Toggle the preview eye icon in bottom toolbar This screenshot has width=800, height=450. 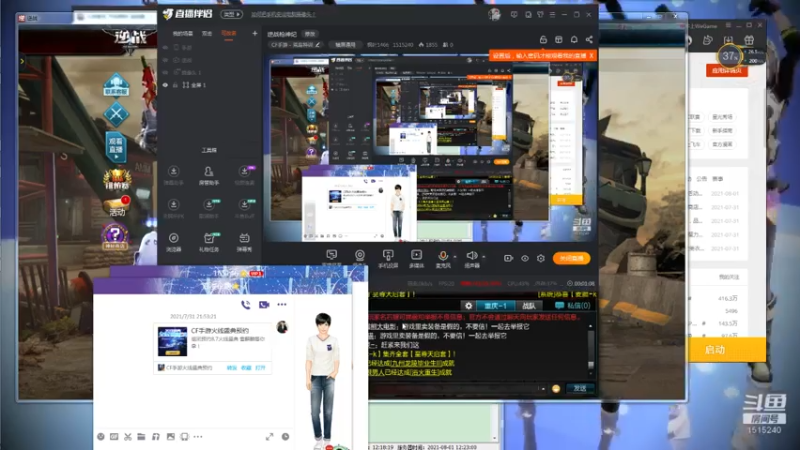tap(525, 259)
